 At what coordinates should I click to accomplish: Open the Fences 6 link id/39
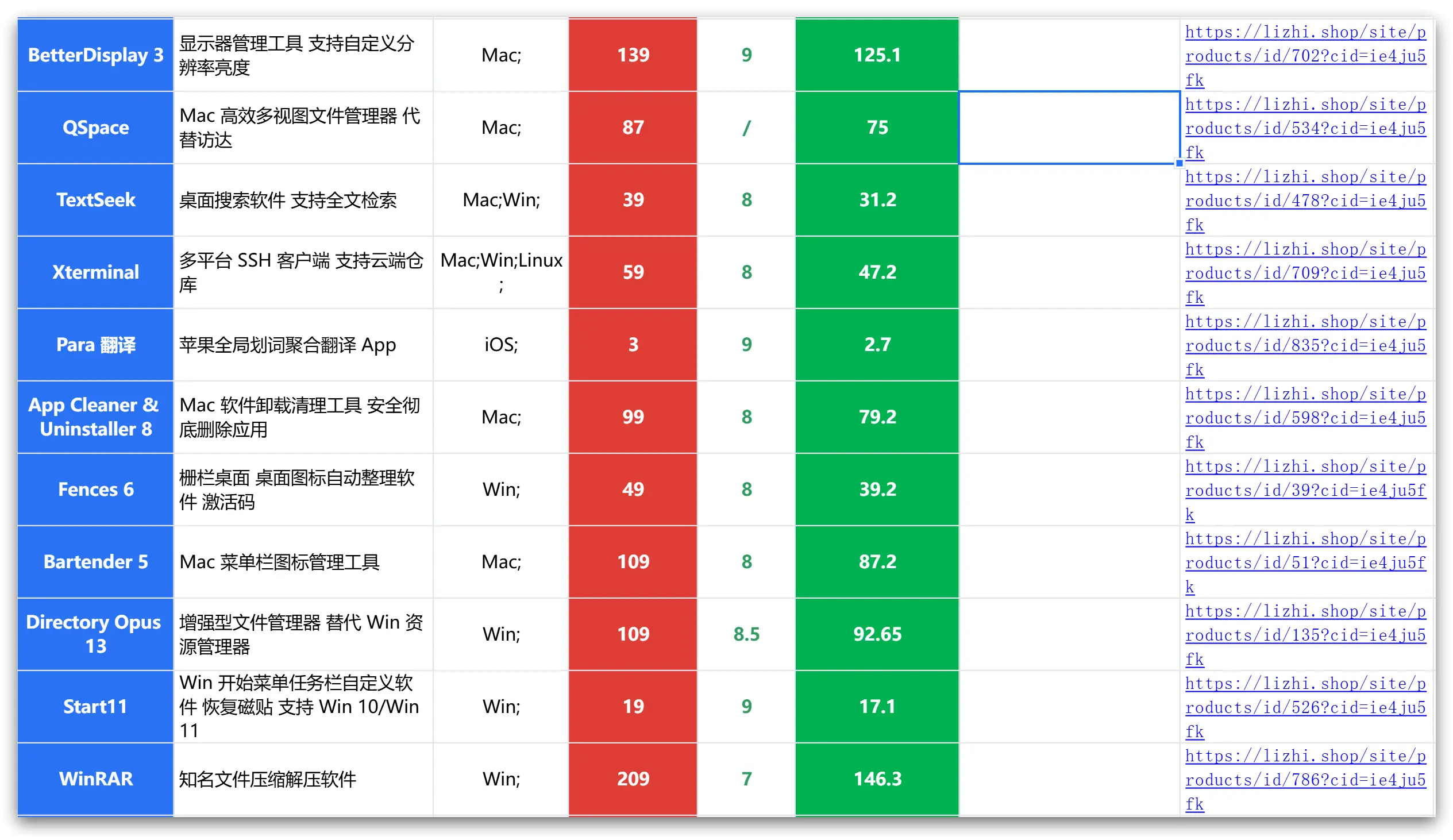1305,490
